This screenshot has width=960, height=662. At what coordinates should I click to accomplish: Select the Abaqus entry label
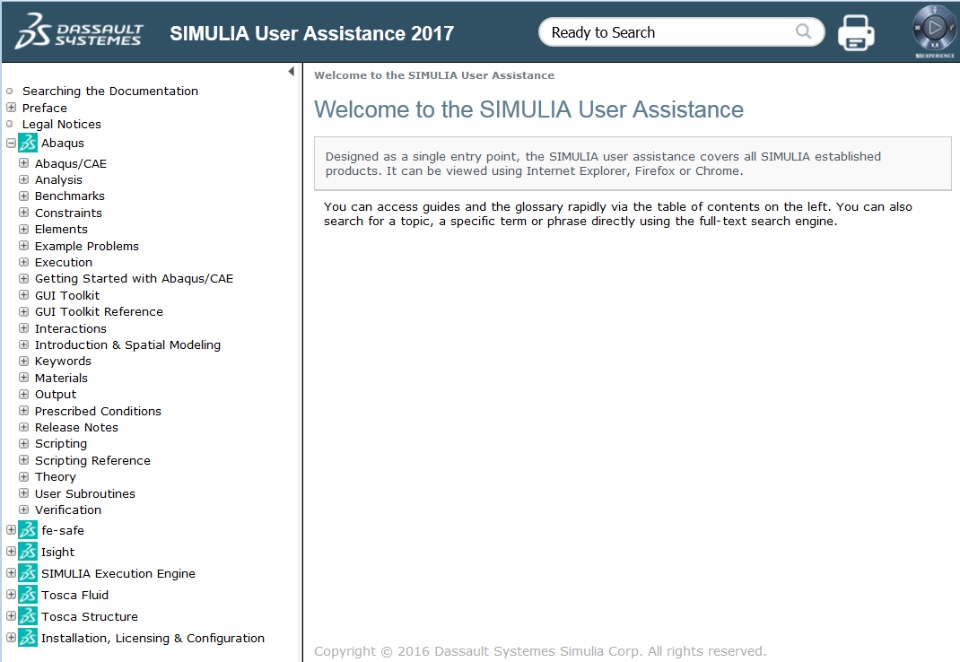(x=62, y=143)
